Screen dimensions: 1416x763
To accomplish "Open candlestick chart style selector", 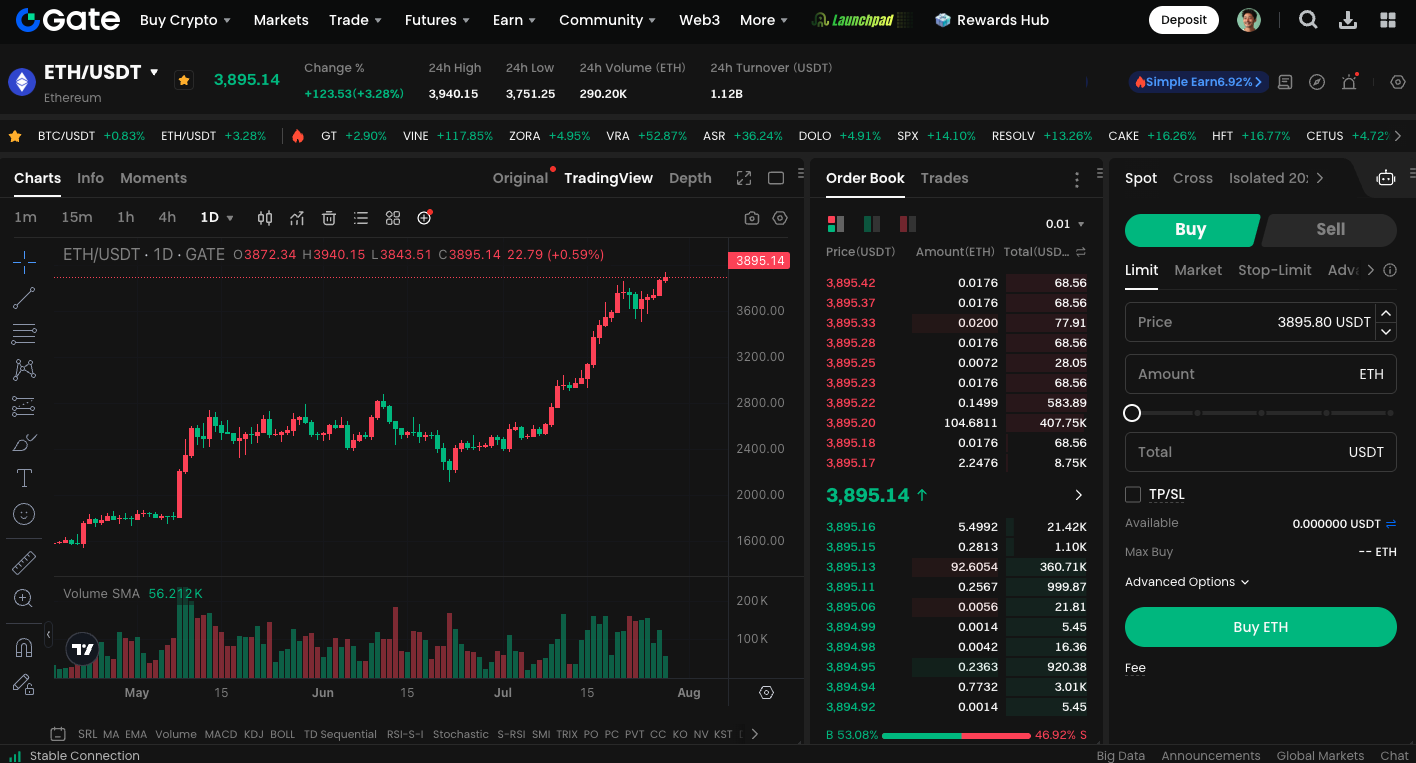I will [265, 218].
